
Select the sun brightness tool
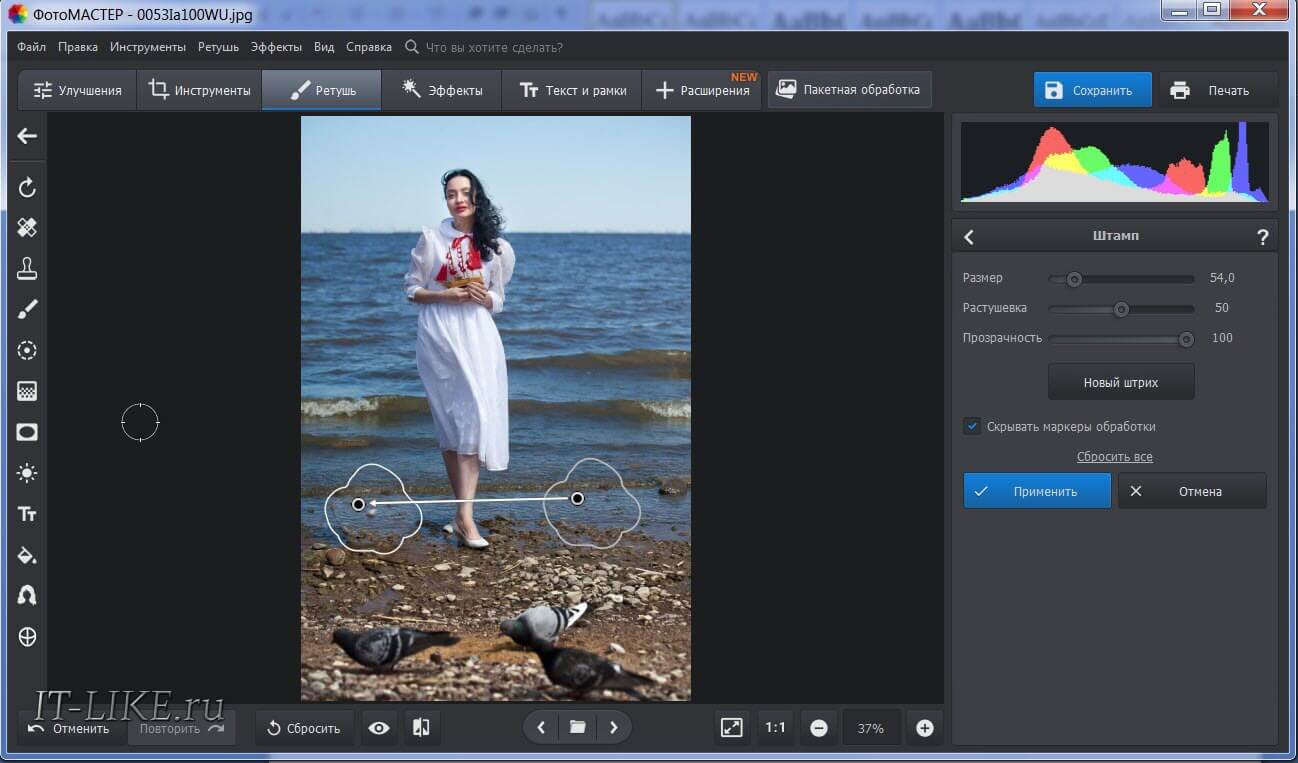tap(27, 473)
